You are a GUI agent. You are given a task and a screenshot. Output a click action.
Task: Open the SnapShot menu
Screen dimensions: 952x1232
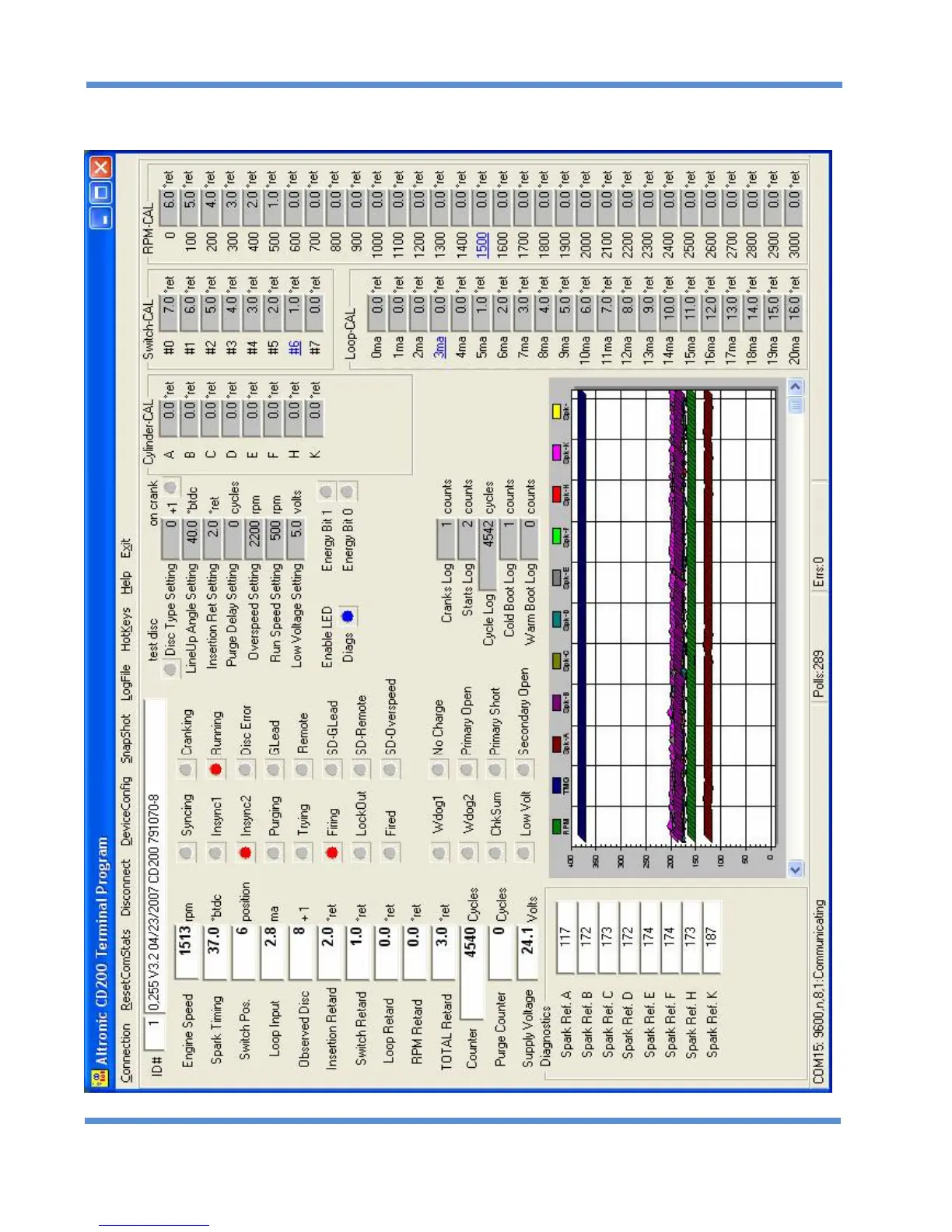[126, 739]
